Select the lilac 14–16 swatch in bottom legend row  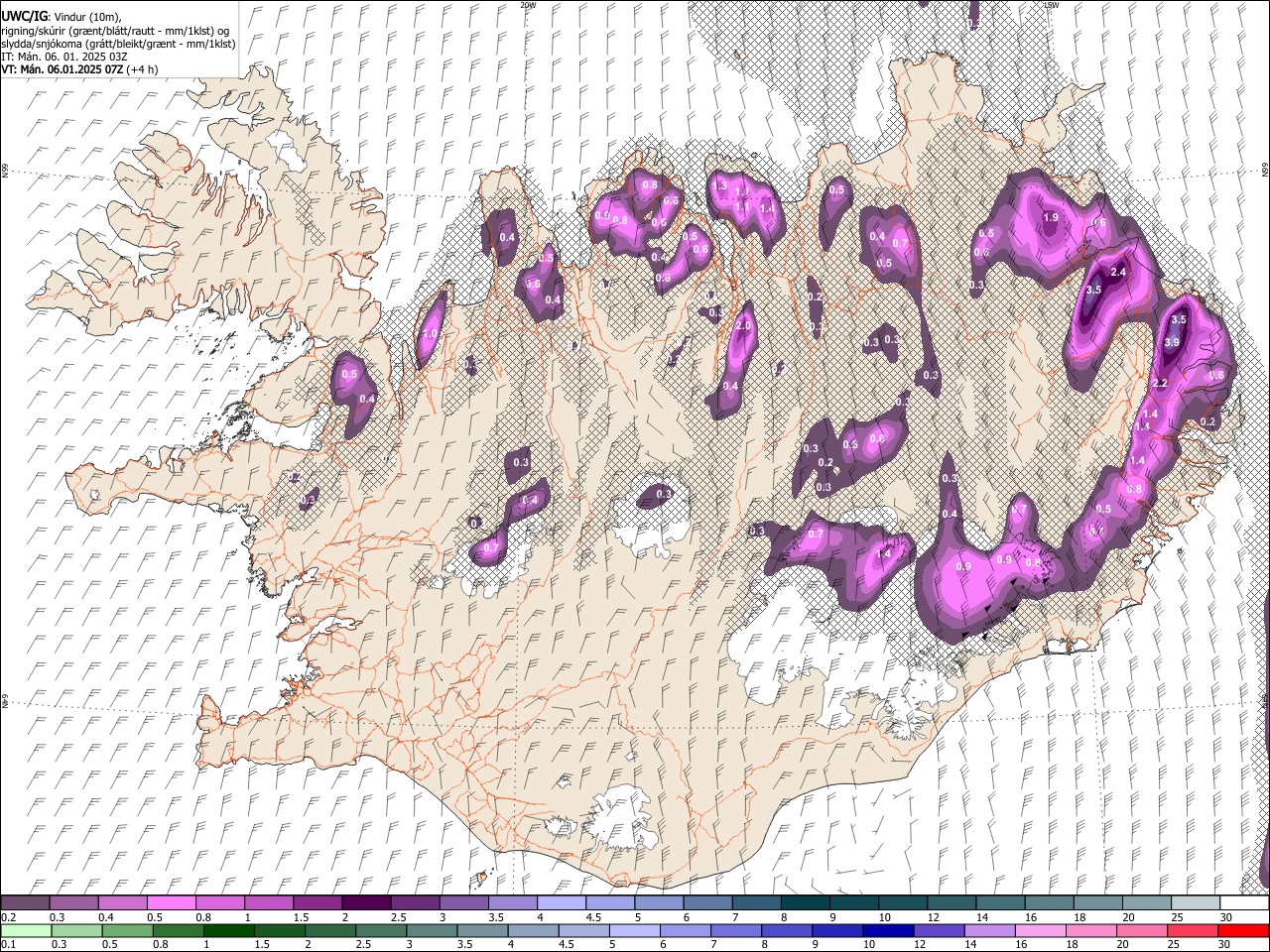pos(991,930)
